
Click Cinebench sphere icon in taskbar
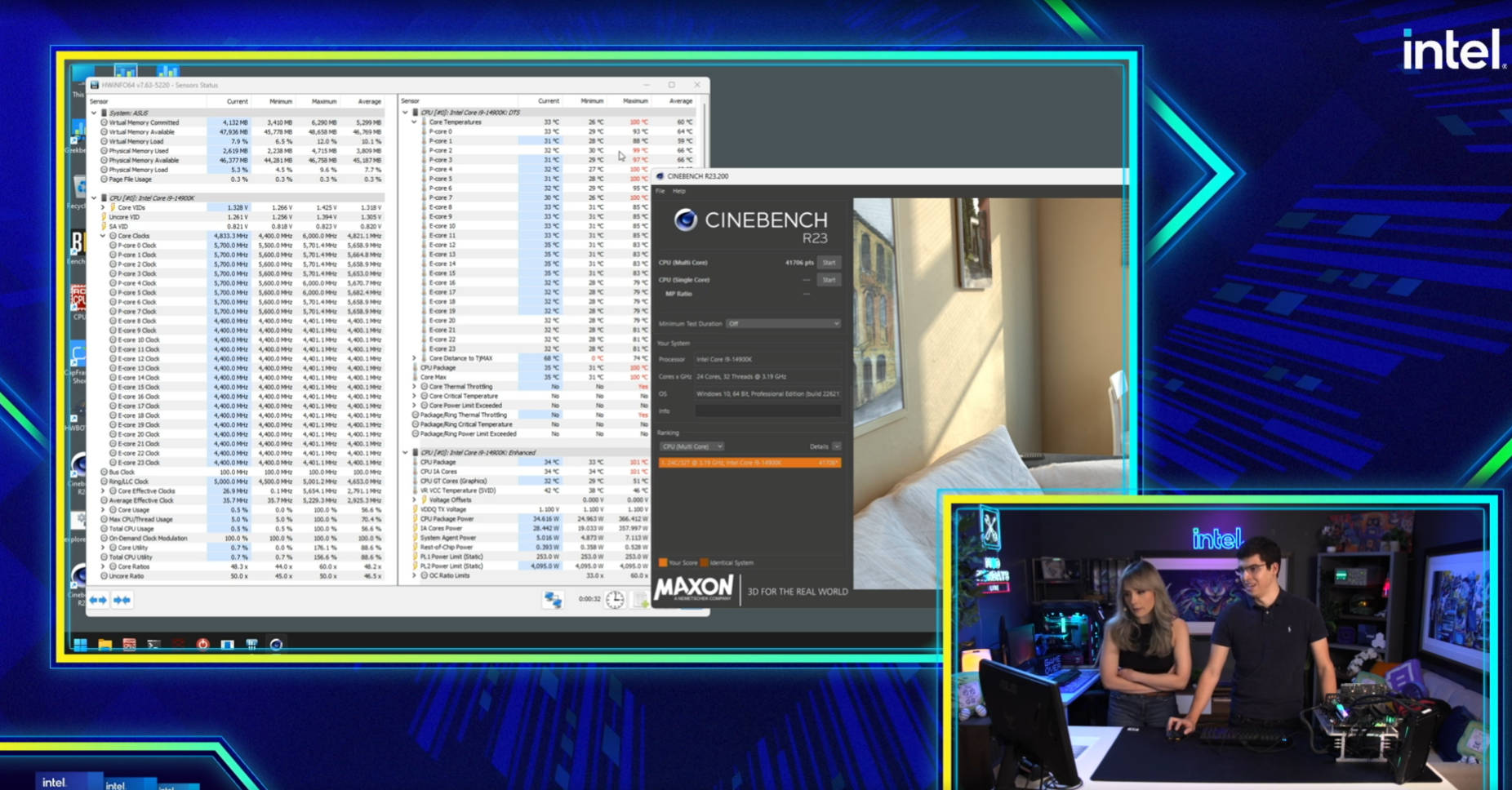[276, 645]
